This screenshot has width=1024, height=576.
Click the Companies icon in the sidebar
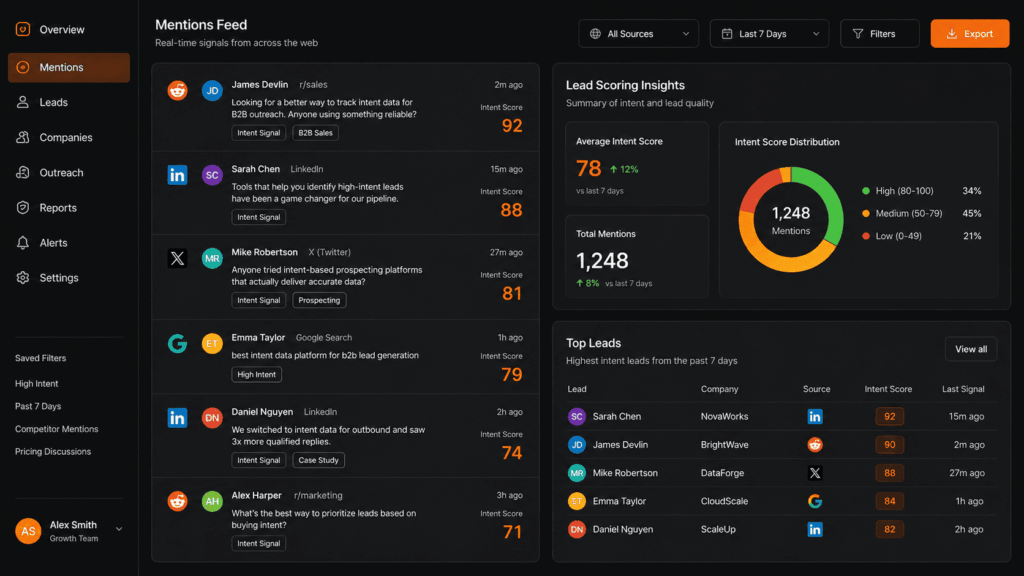22,137
